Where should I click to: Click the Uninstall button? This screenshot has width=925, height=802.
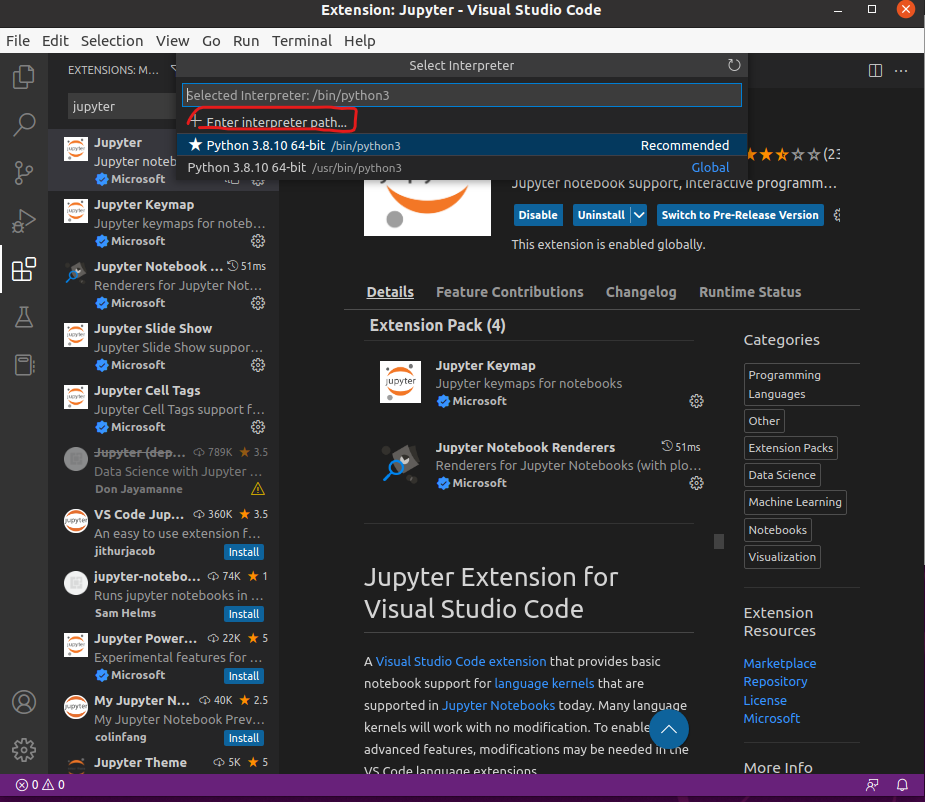601,215
